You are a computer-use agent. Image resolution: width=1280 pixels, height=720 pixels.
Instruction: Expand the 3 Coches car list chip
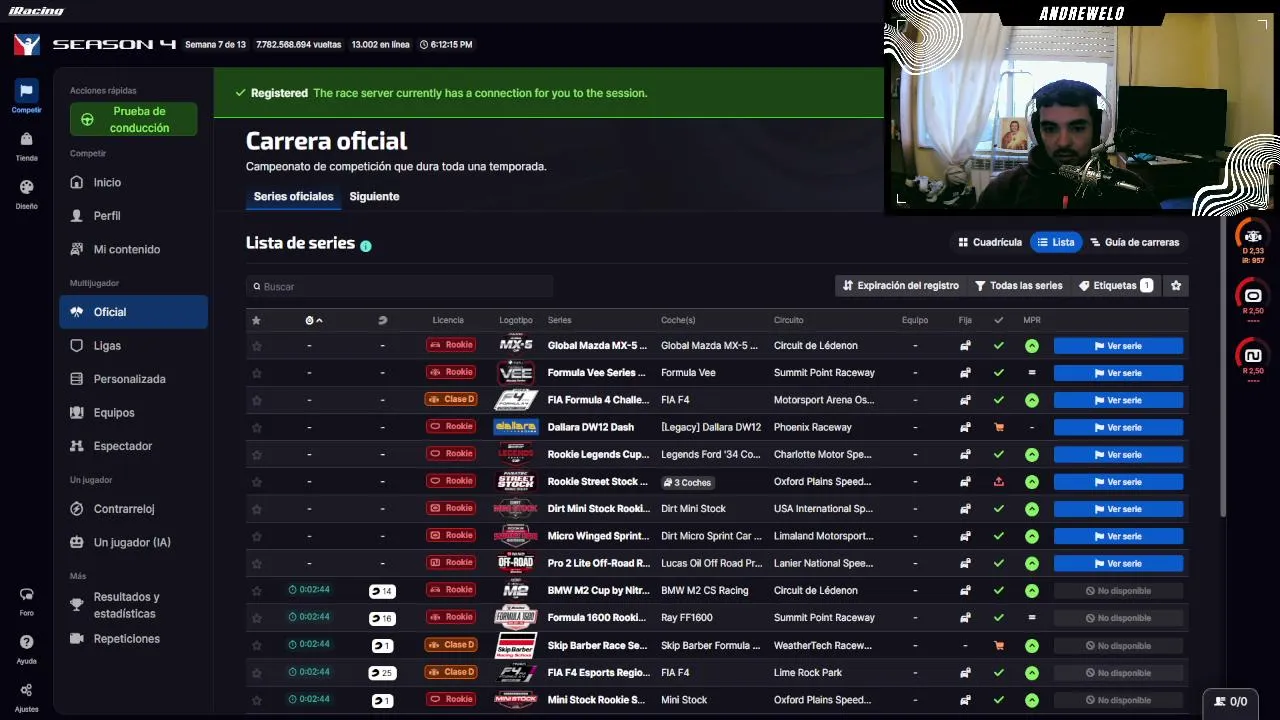click(688, 482)
